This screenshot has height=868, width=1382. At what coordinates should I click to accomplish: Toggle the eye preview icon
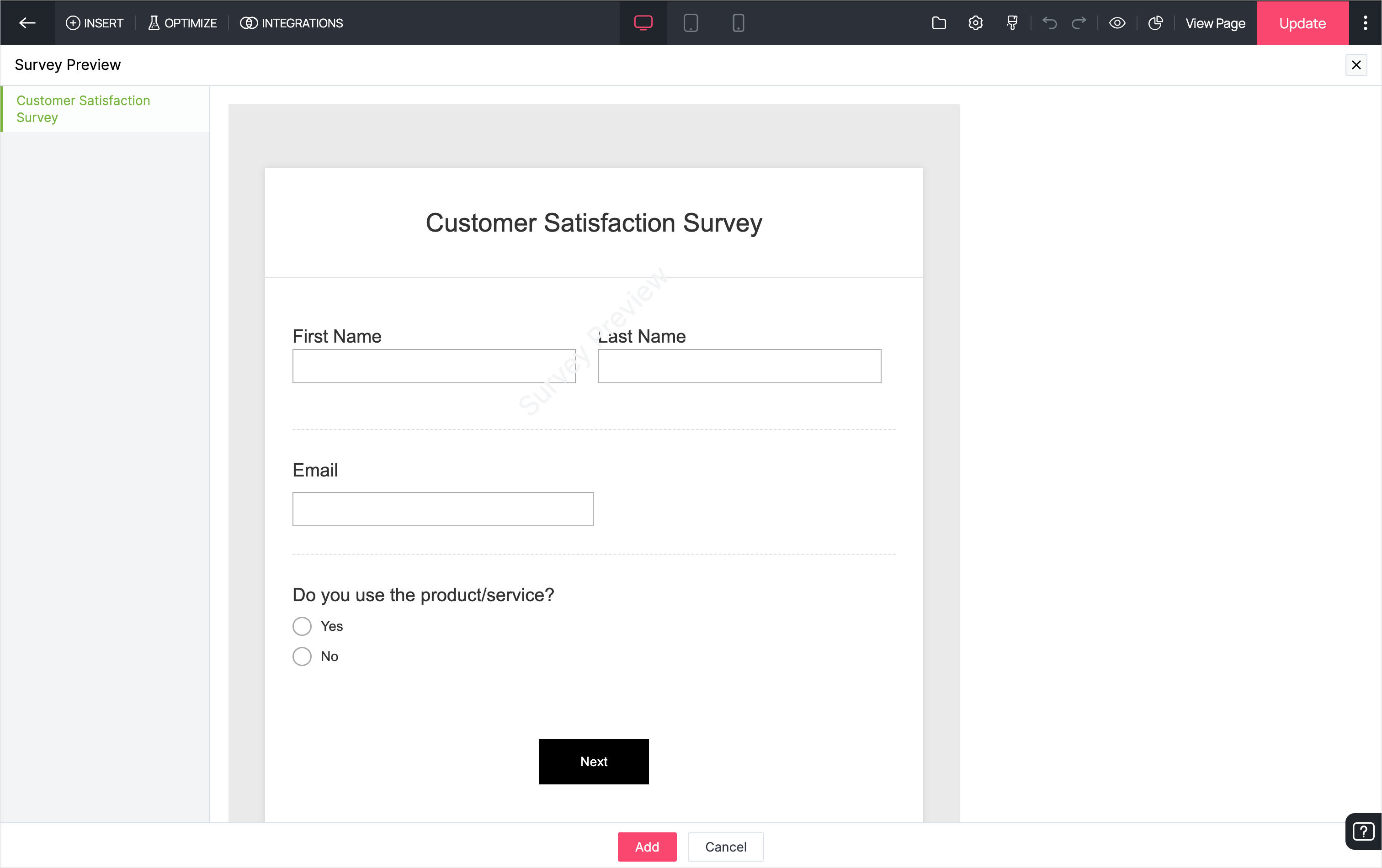coord(1117,23)
